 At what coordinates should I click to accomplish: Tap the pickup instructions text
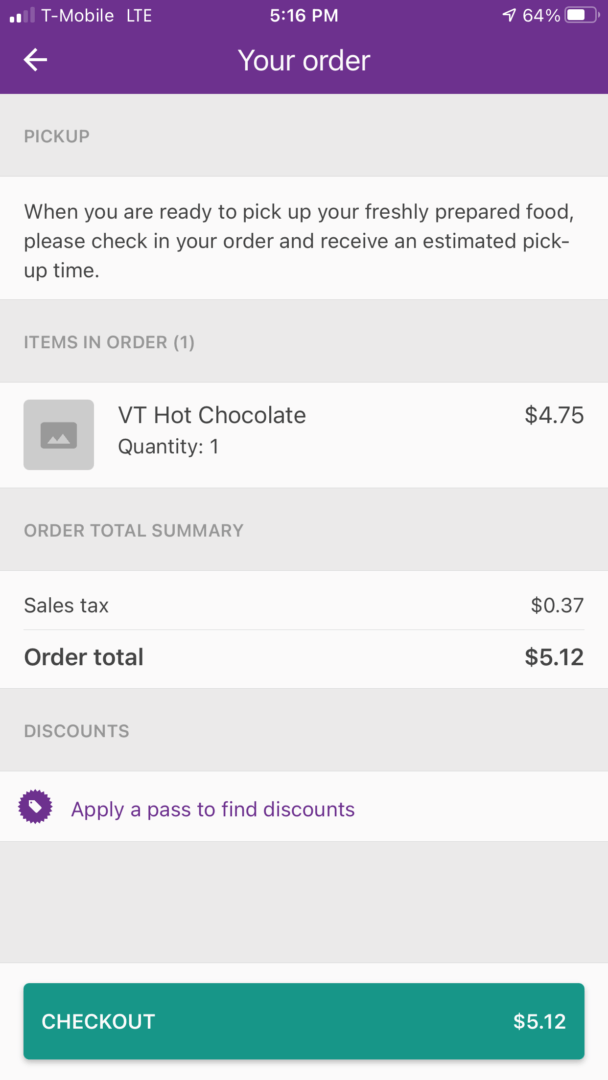pyautogui.click(x=298, y=241)
